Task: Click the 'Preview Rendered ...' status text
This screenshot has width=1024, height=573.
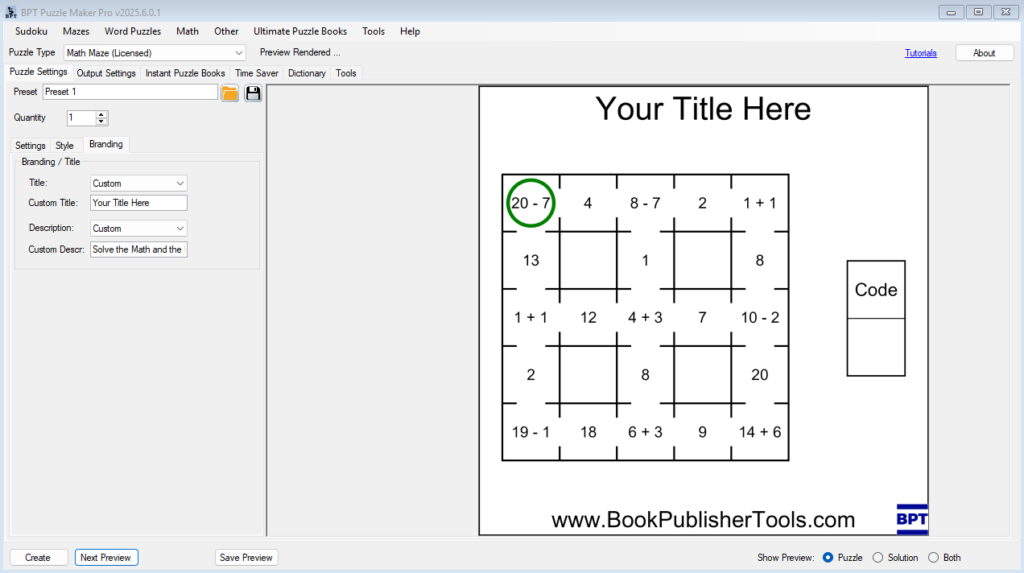Action: pos(300,52)
